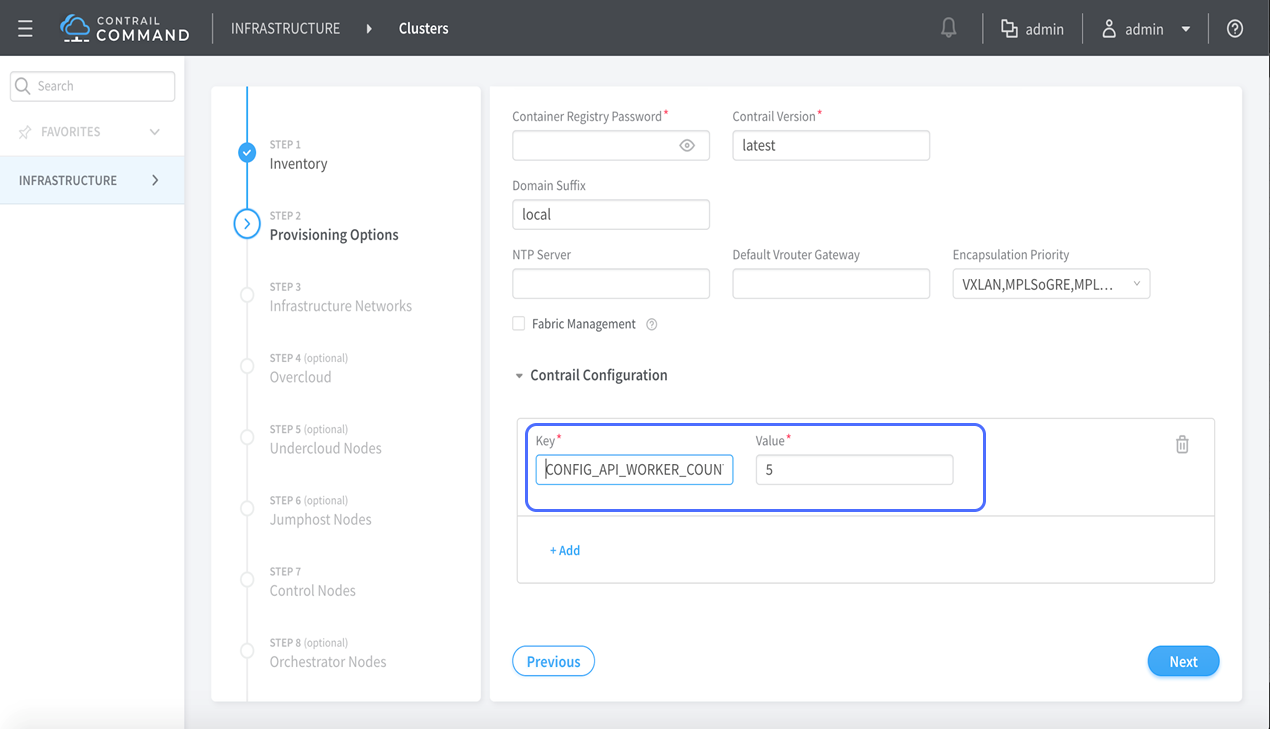Viewport: 1270px width, 729px height.
Task: Delete the key-value row with trash icon
Action: tap(1182, 445)
